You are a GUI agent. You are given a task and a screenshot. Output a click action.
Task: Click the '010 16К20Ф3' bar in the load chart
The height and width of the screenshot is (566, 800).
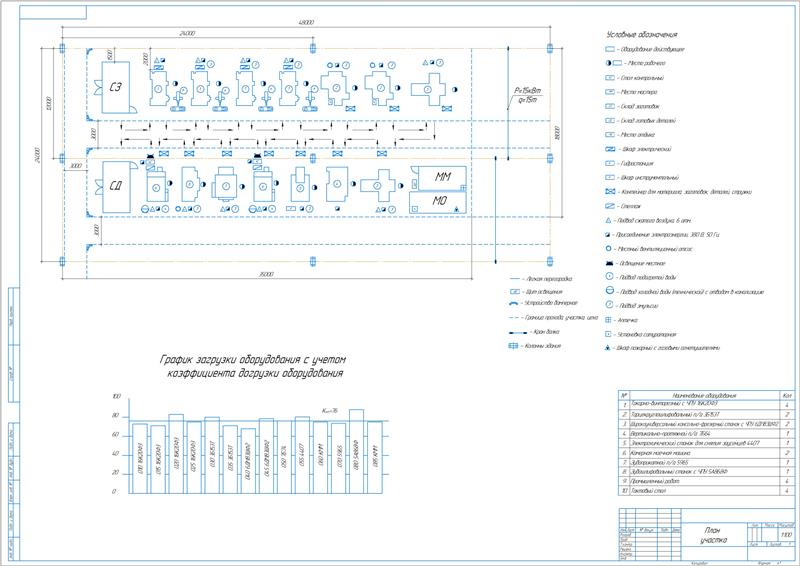coord(140,458)
